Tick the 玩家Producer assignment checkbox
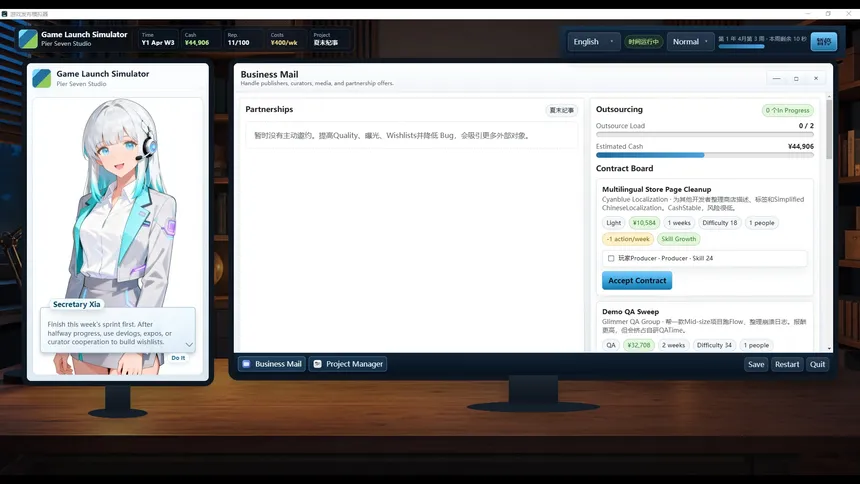 pos(610,258)
